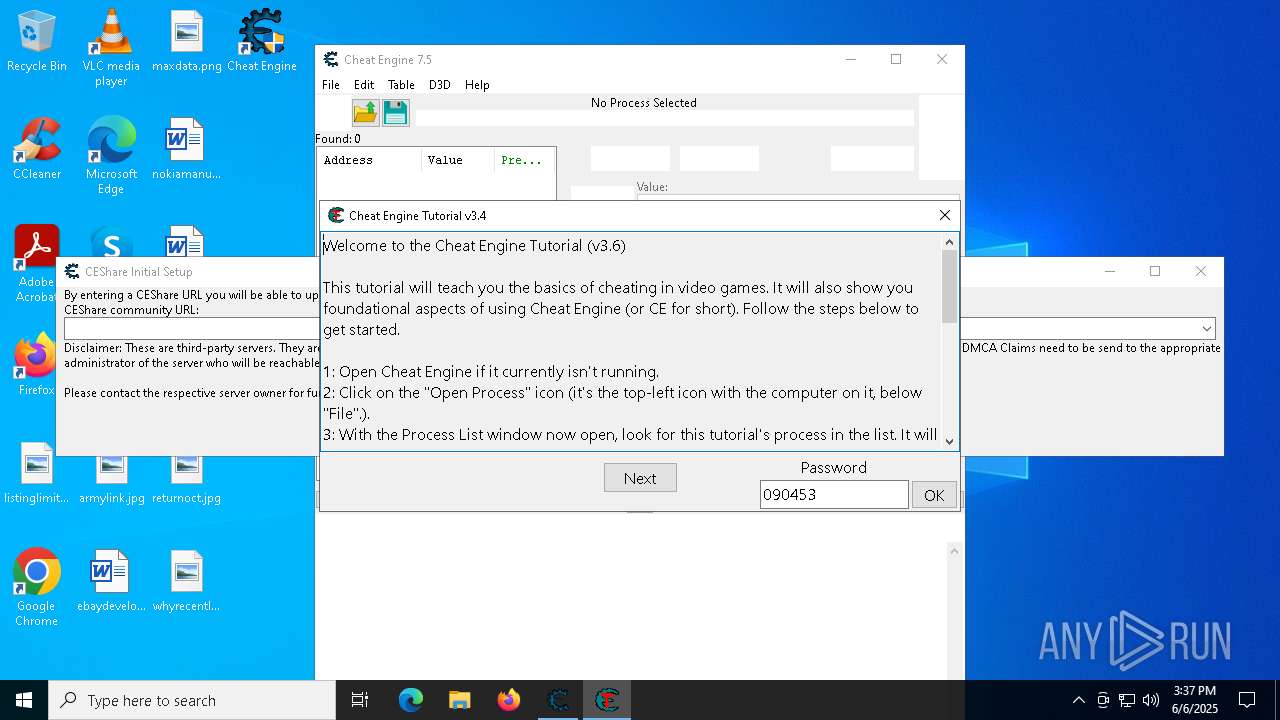Switch to Cheat Engine Tutorial taskbar icon
Screen dimensions: 1280x720
pyautogui.click(x=607, y=700)
